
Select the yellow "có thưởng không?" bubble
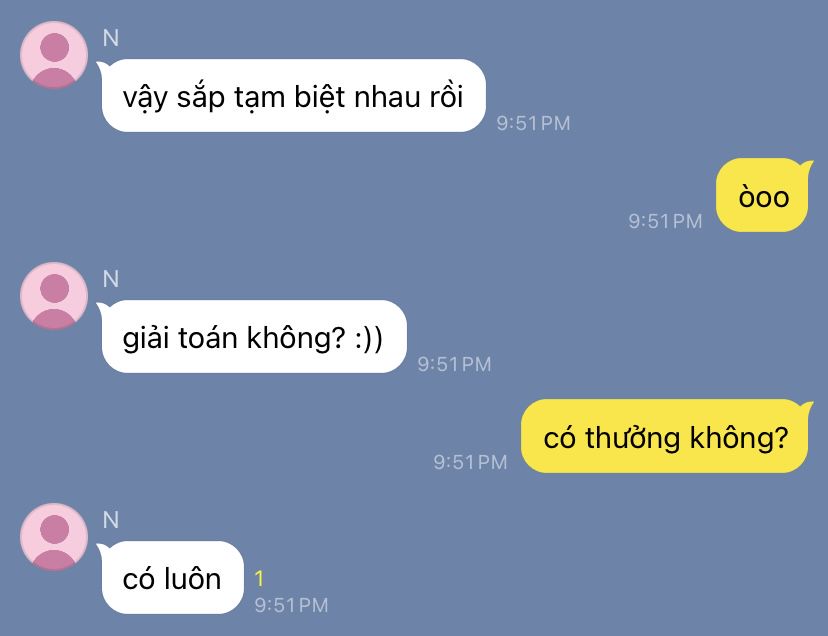pyautogui.click(x=665, y=436)
